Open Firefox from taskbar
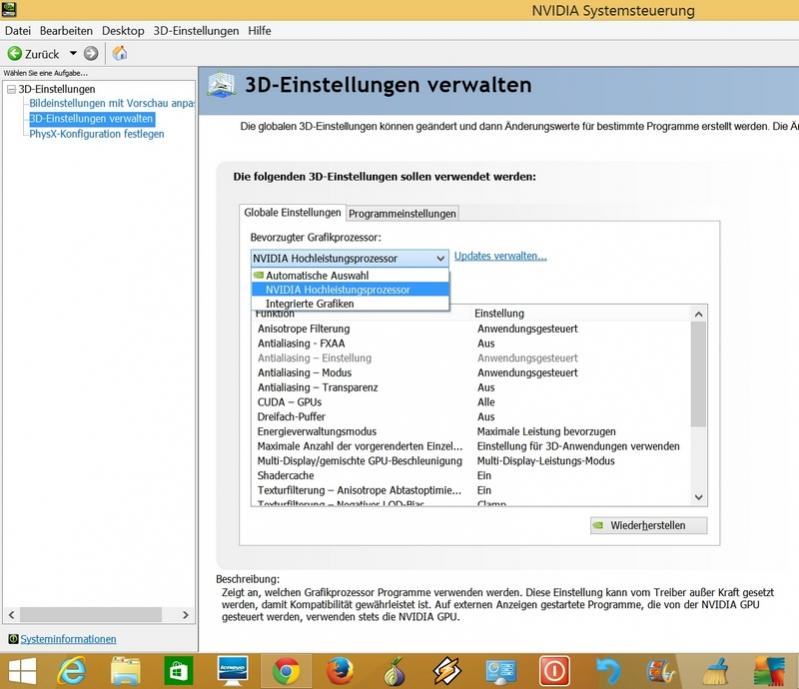This screenshot has height=689, width=799. click(x=340, y=671)
